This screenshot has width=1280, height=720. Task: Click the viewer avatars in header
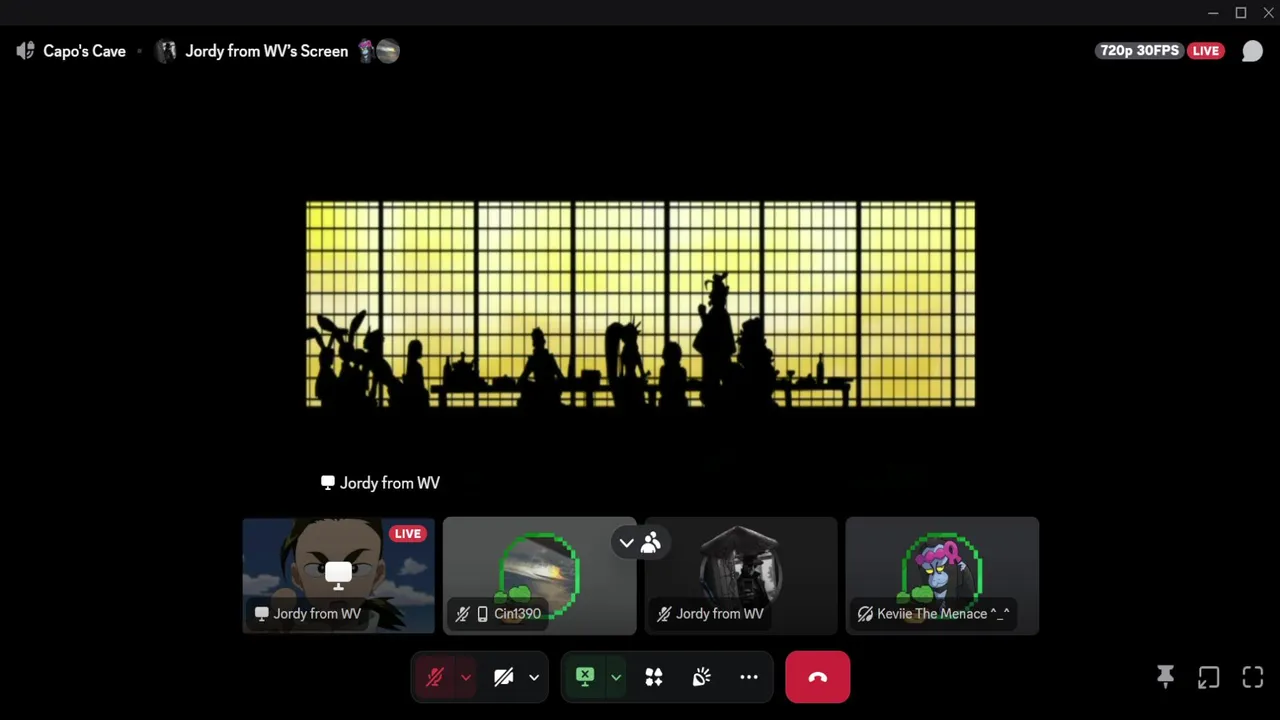(379, 51)
